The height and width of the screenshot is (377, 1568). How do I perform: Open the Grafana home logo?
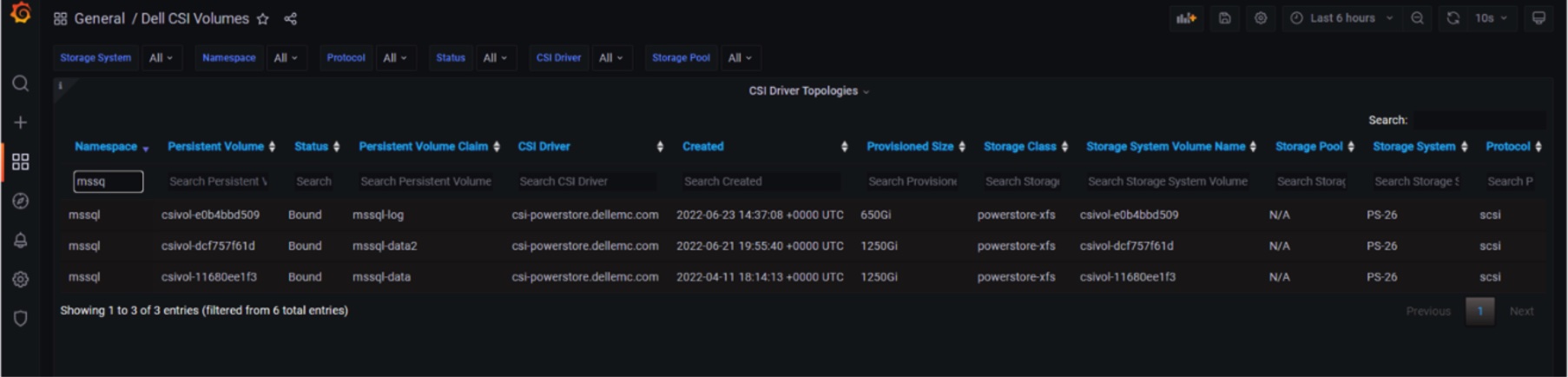(21, 14)
